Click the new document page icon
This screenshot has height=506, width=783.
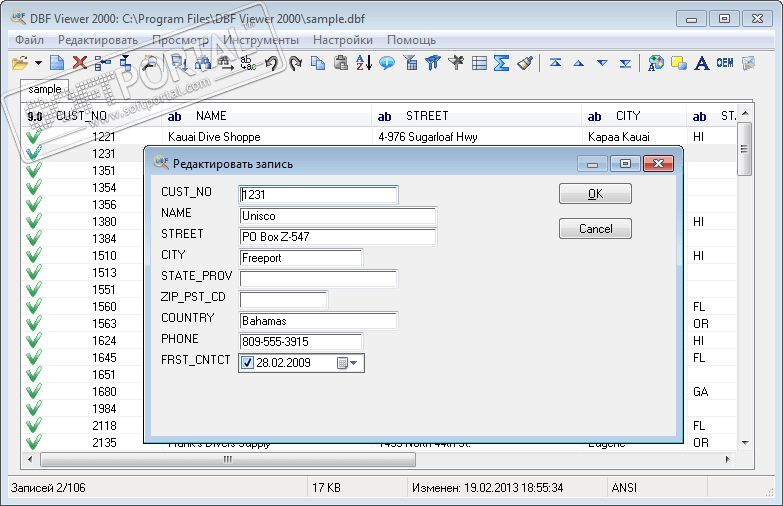(x=57, y=63)
